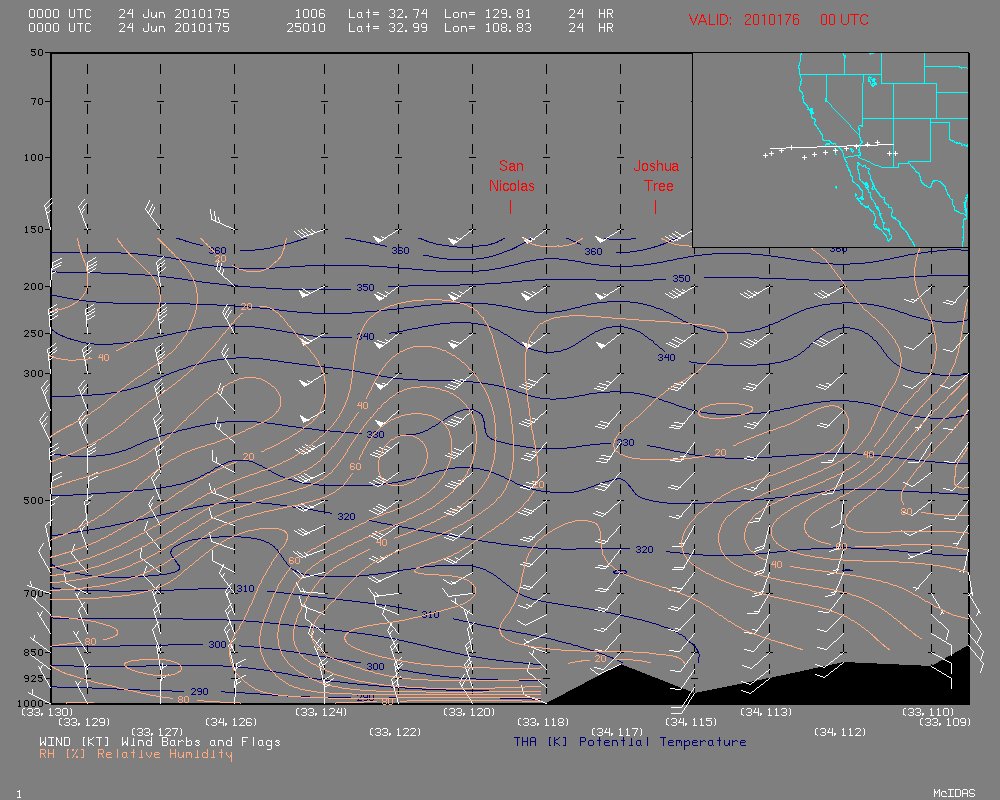
Task: Click the Lat= 32.74 header value
Action: click(387, 13)
